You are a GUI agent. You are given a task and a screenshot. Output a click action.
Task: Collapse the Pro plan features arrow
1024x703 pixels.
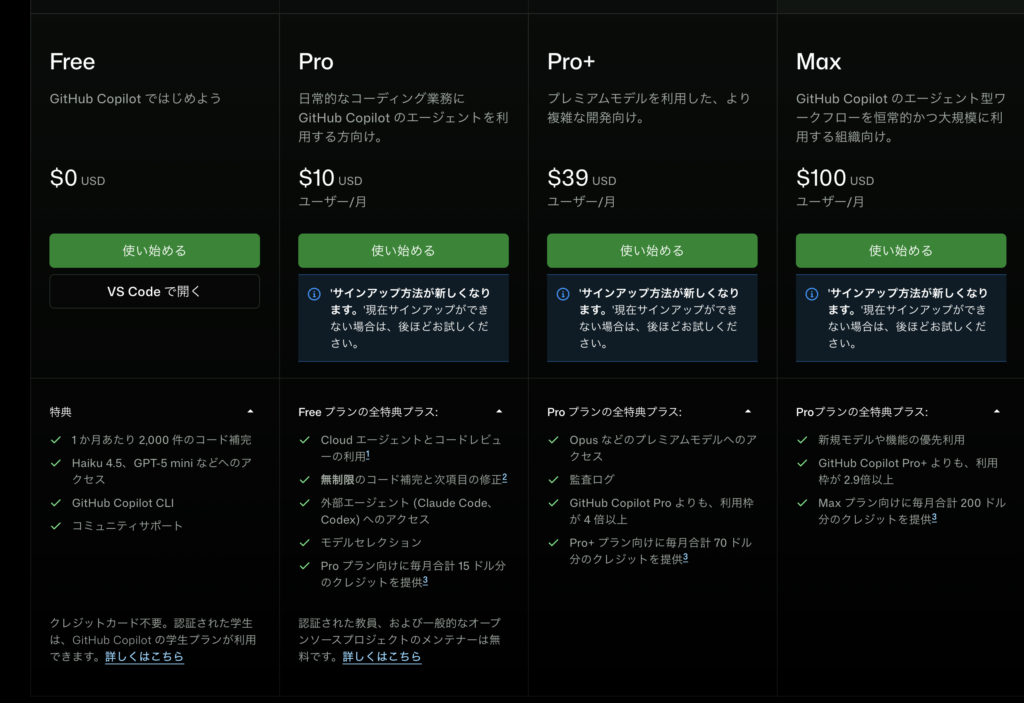click(x=499, y=412)
